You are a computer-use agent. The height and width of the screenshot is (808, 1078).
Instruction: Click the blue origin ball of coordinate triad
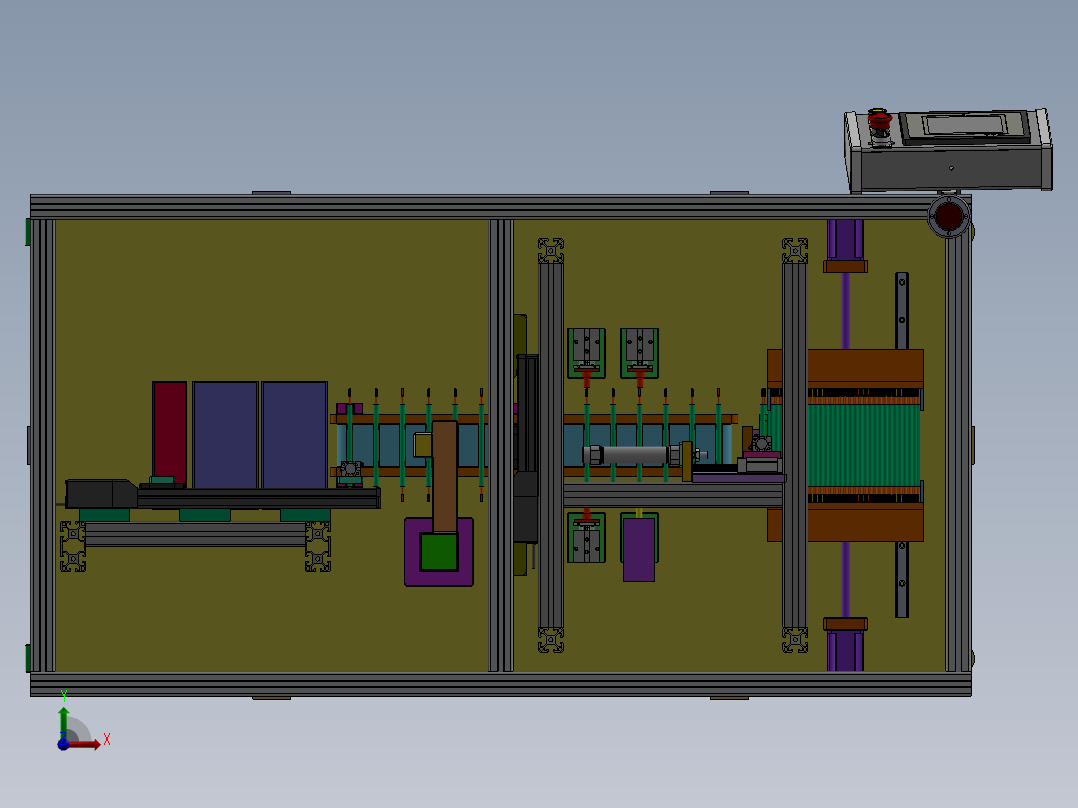tap(64, 742)
